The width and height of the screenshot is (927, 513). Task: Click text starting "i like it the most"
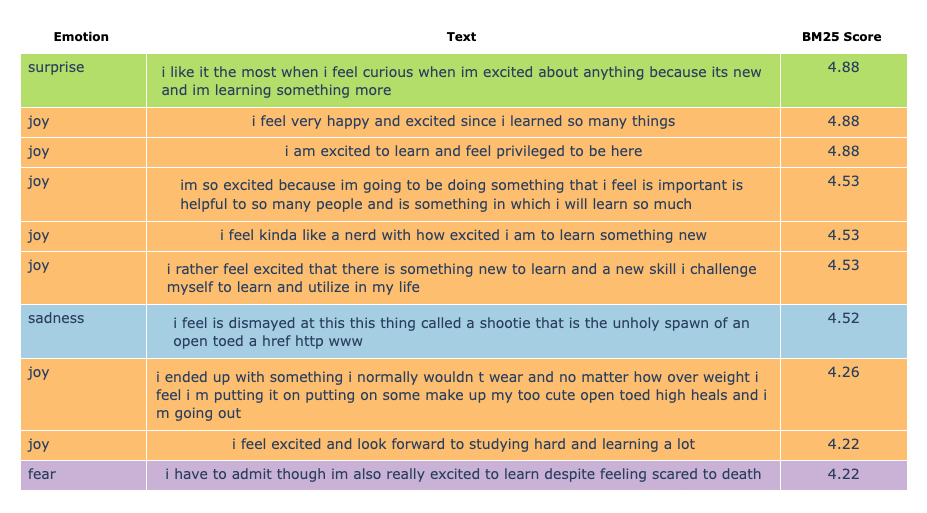[461, 81]
